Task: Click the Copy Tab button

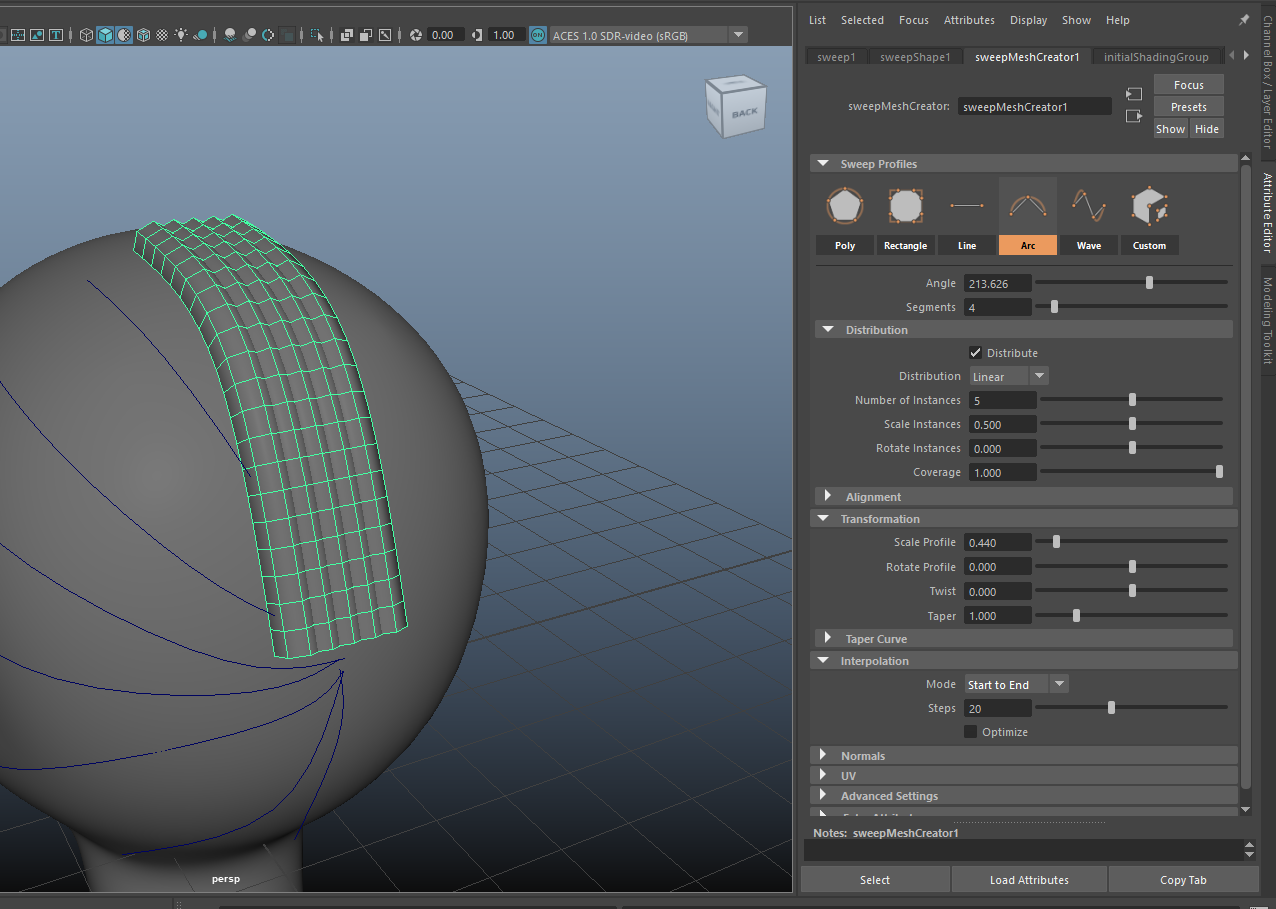Action: pyautogui.click(x=1183, y=880)
